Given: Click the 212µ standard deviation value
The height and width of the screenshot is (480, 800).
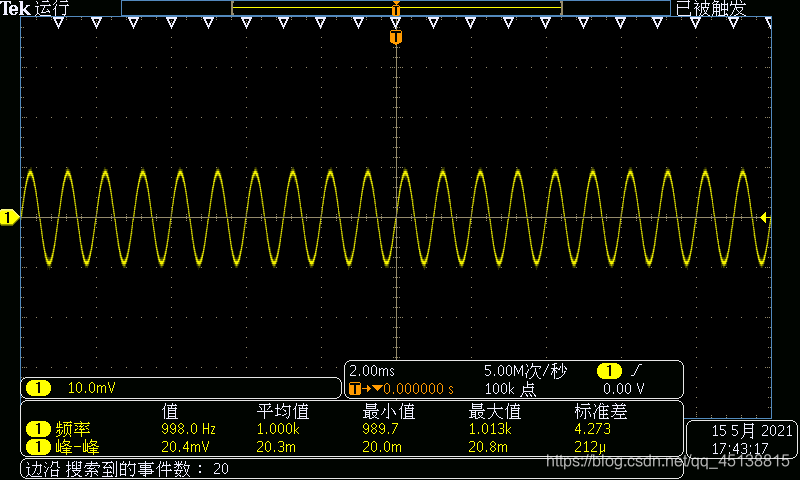Looking at the screenshot, I should [590, 447].
